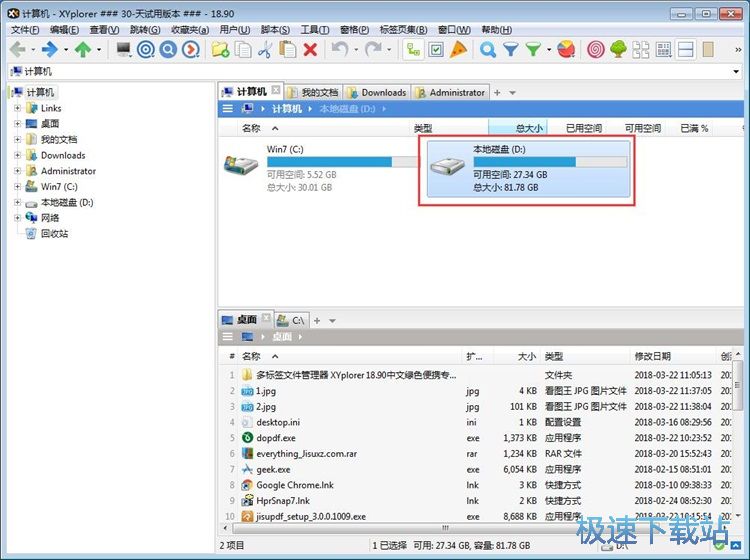
Task: Expand the 本地磁盘 (D:) tree node
Action: 17,202
